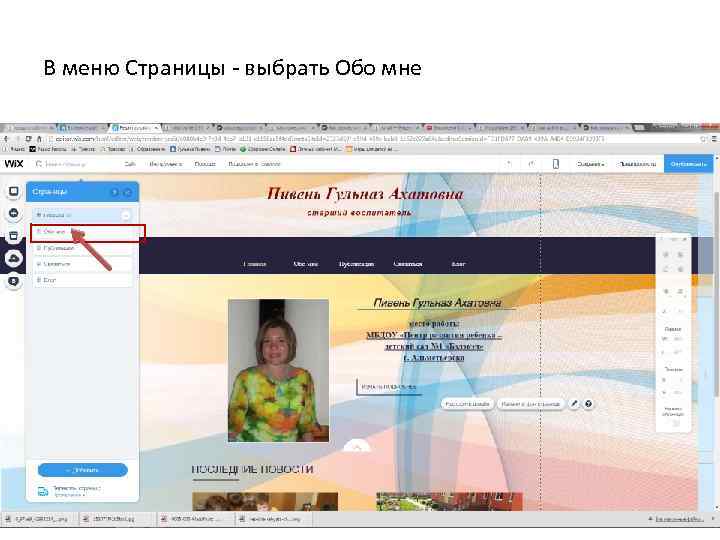Open options for the home page row
Screen dimensions: 720x540
[x=125, y=215]
